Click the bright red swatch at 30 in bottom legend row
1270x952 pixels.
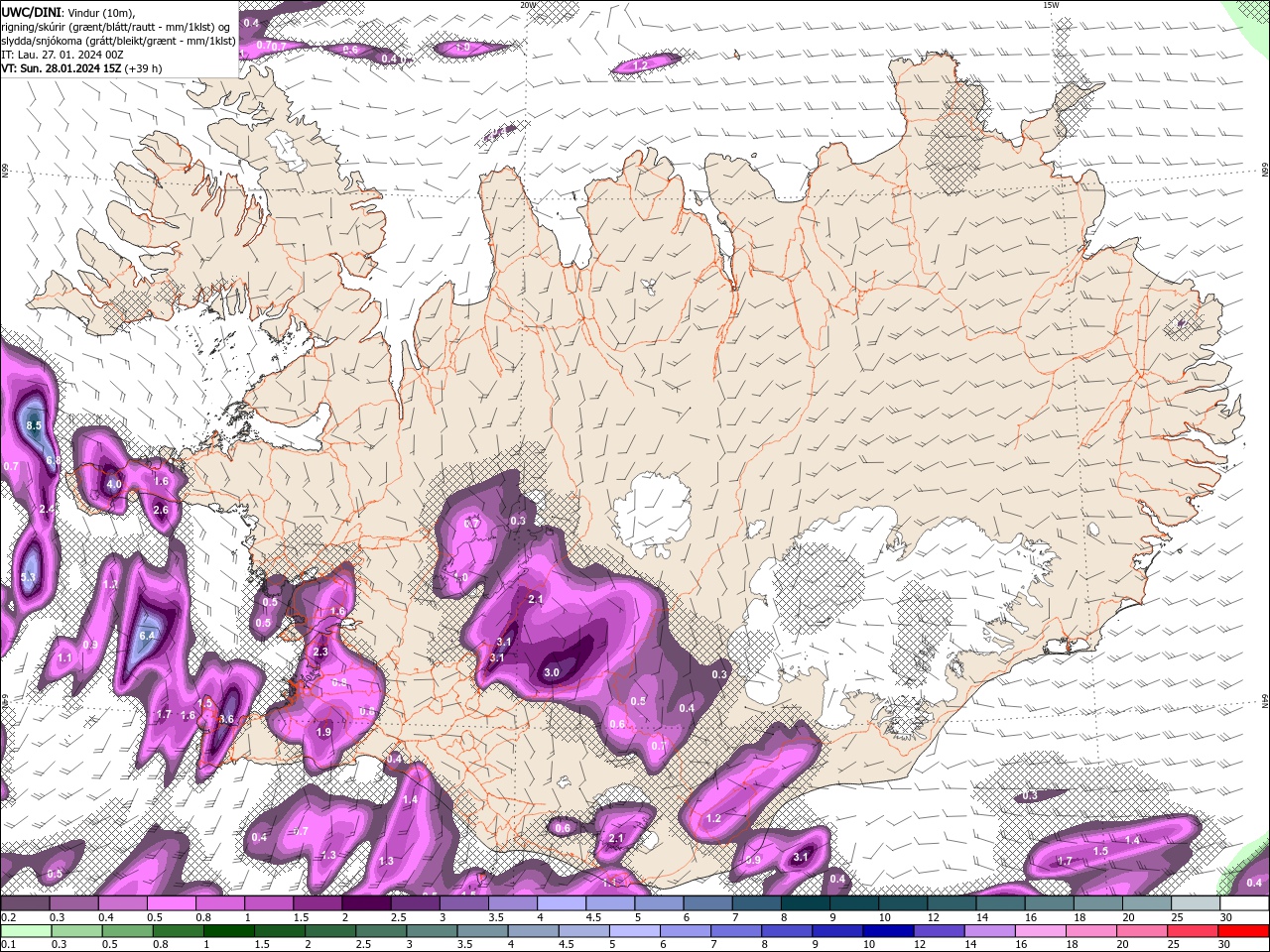tap(1244, 931)
